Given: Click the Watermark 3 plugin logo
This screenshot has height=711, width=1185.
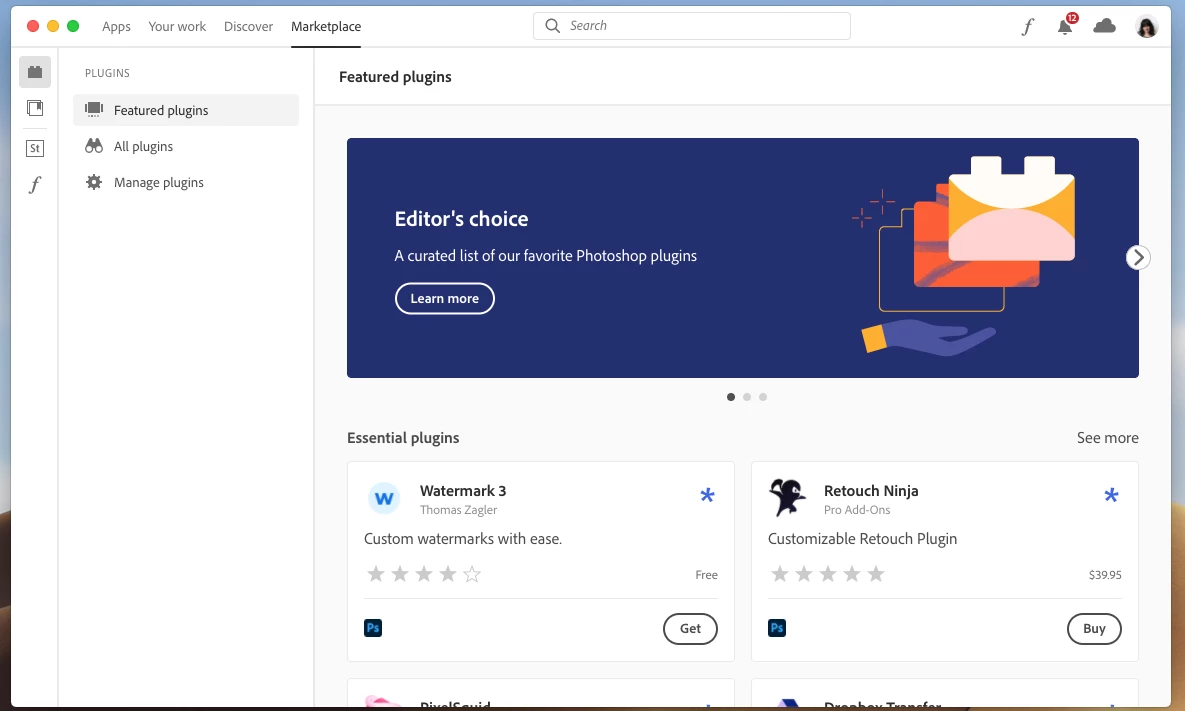Looking at the screenshot, I should click(384, 499).
